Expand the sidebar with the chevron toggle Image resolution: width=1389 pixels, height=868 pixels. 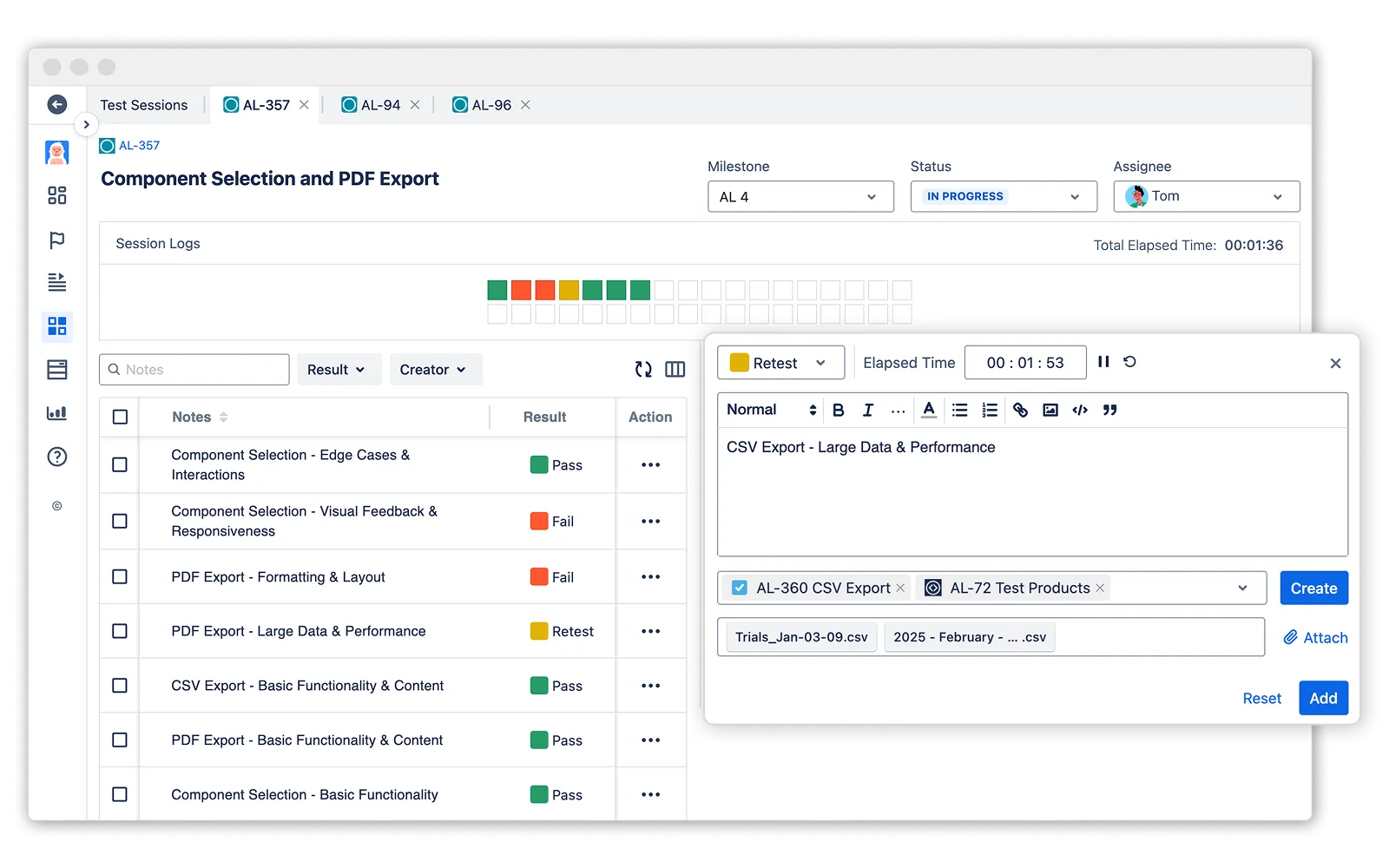tap(86, 124)
